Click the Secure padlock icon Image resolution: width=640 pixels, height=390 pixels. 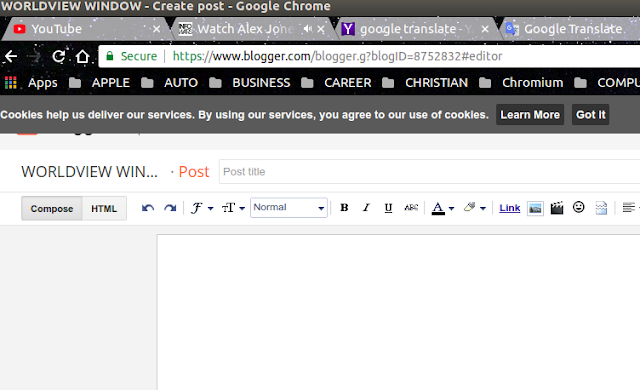click(110, 56)
